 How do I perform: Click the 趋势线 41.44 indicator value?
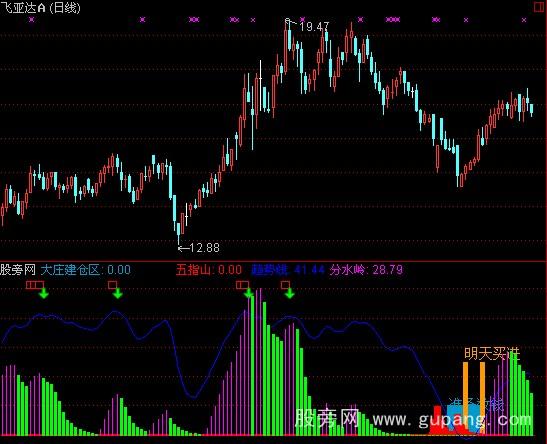(288, 270)
